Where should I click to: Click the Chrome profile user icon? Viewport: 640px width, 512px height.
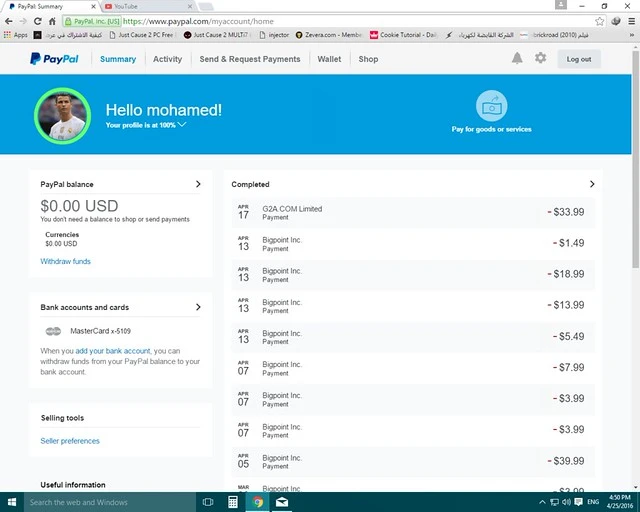(561, 5)
